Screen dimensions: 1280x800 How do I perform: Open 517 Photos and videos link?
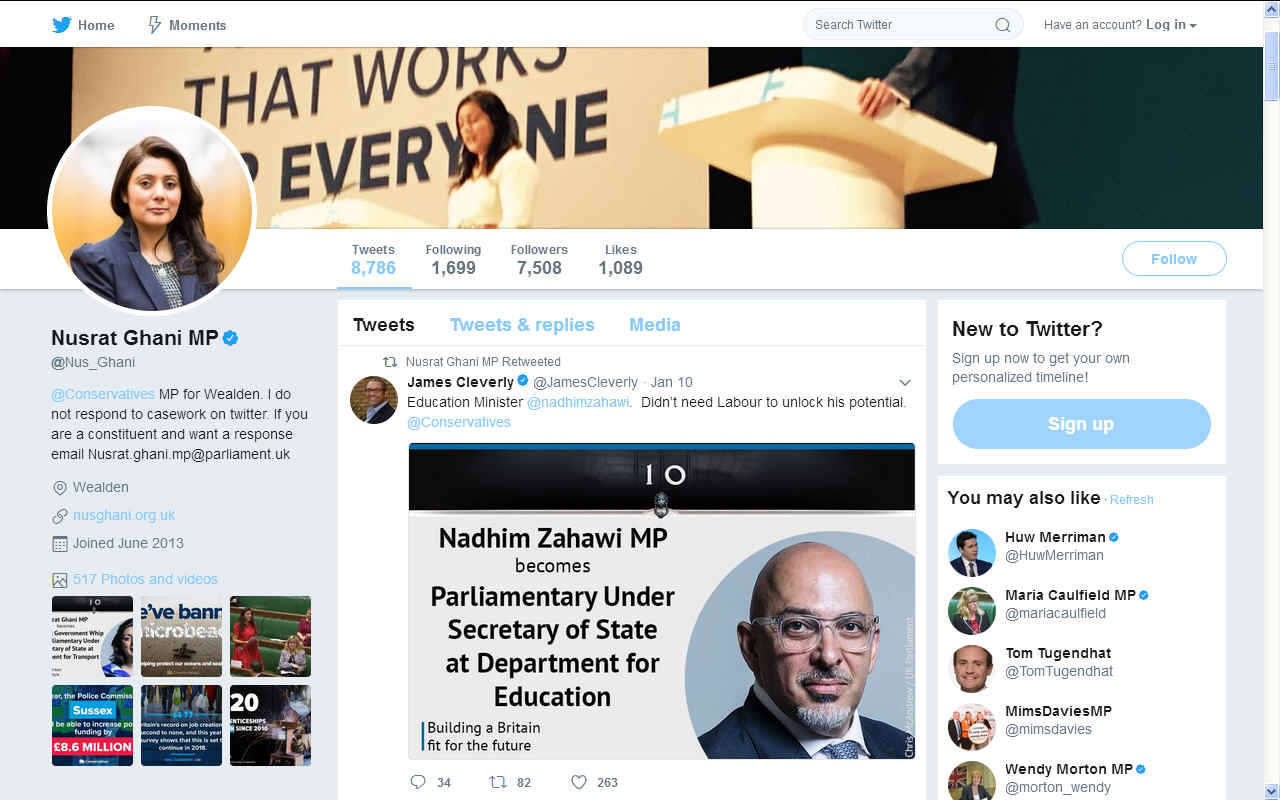tap(145, 579)
